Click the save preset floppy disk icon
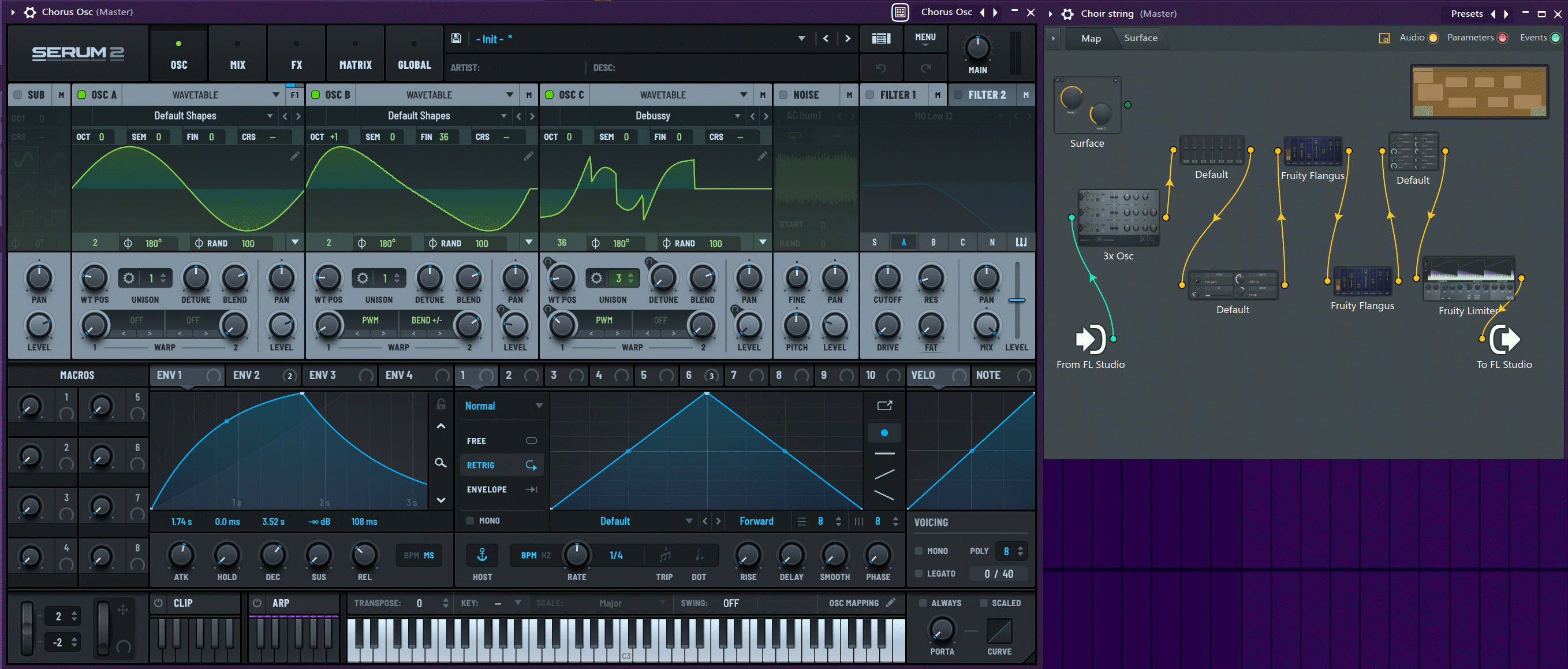 tap(456, 38)
